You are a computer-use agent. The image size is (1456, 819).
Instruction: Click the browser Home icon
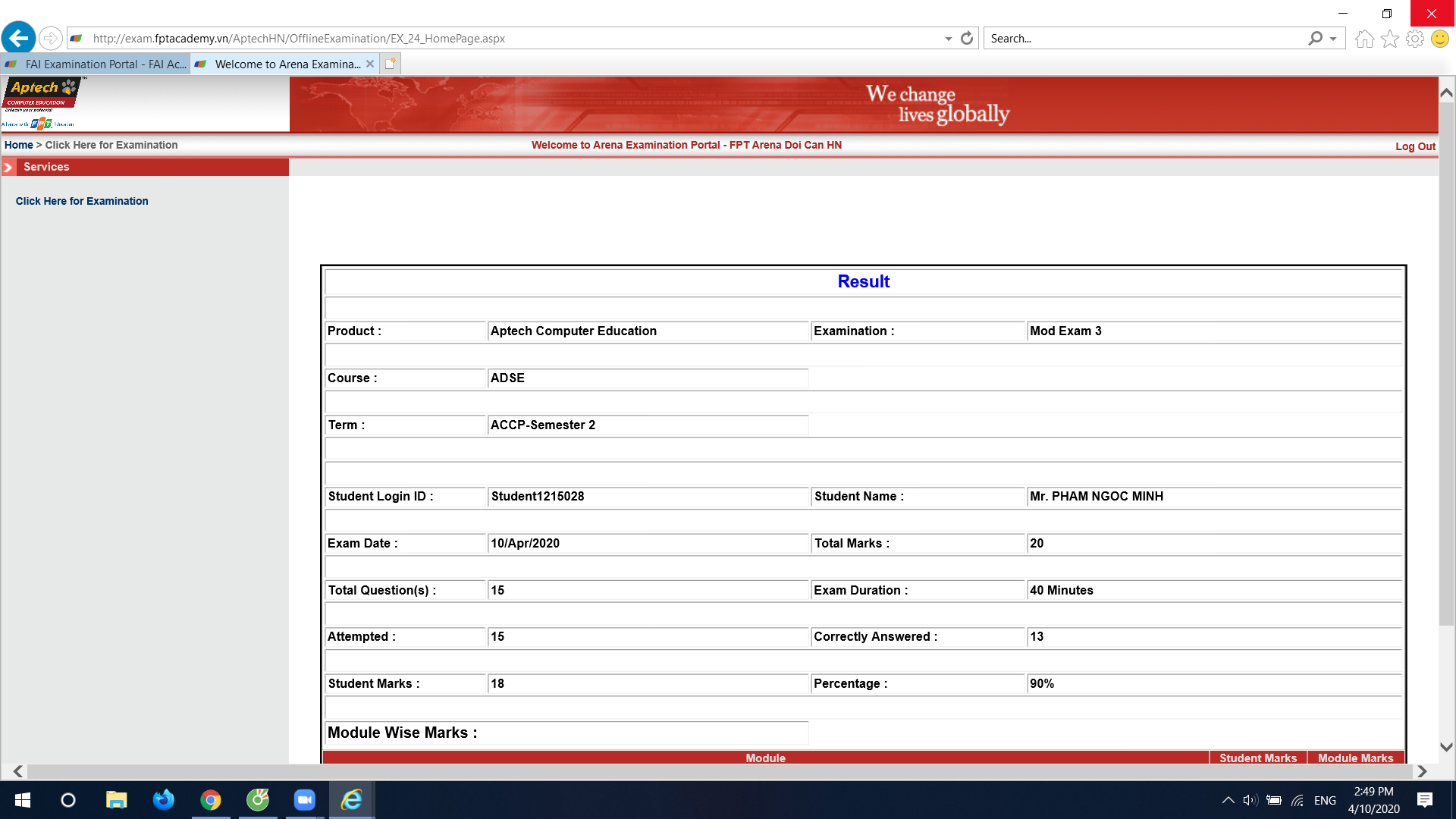coord(1364,39)
